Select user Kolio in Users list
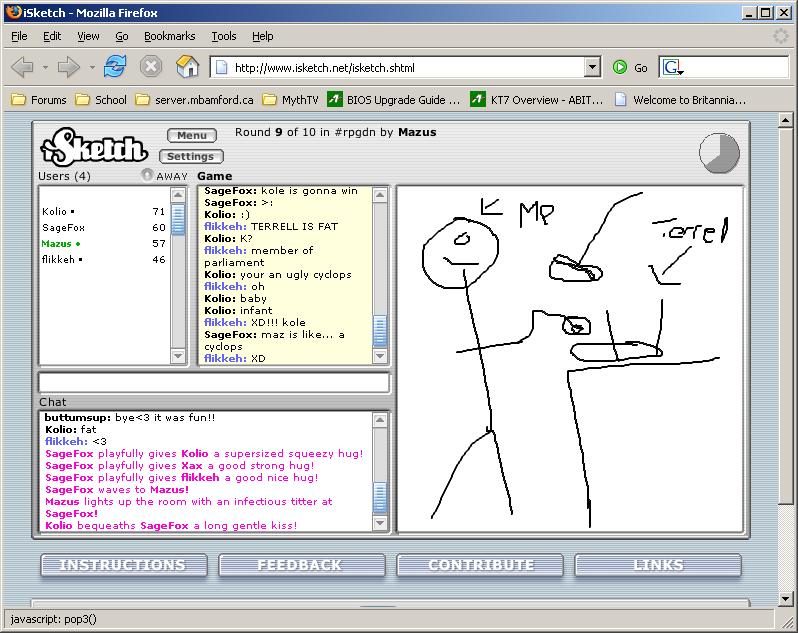The width and height of the screenshot is (798, 633). (x=55, y=212)
